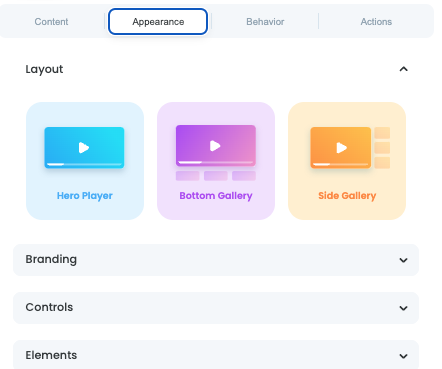Image resolution: width=442 pixels, height=369 pixels.
Task: Expand the Elements section
Action: click(x=216, y=355)
